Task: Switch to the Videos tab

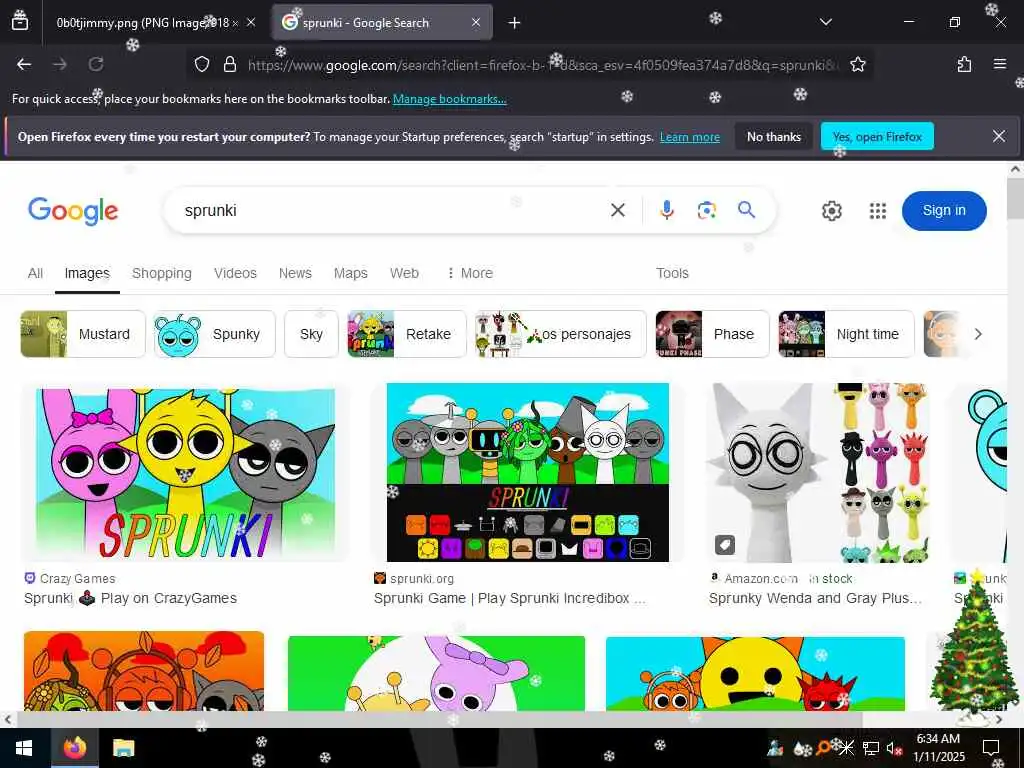Action: 235,273
